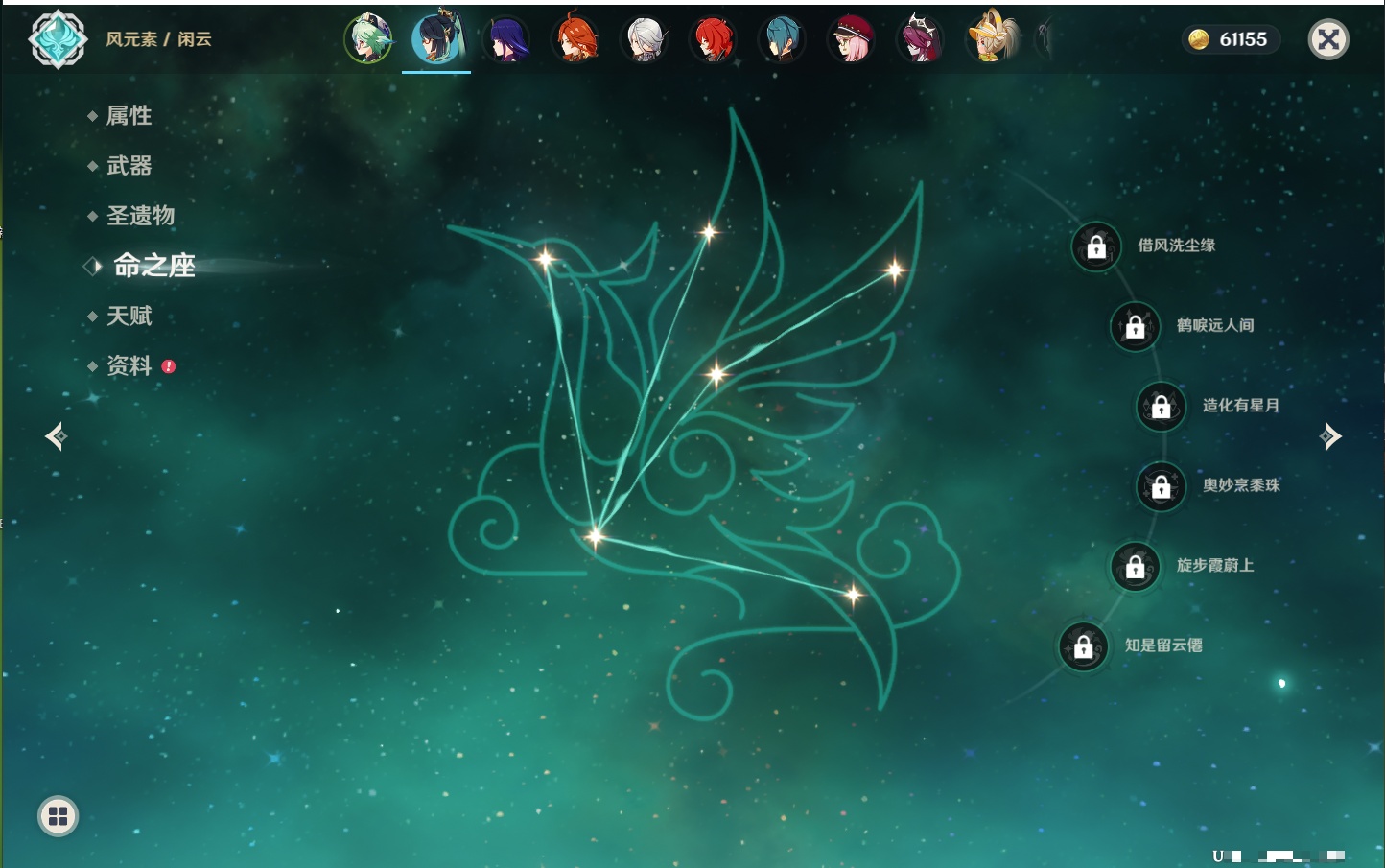Screen dimensions: 1385x868
Task: Click the grid menu icon at bottom left
Action: click(58, 816)
